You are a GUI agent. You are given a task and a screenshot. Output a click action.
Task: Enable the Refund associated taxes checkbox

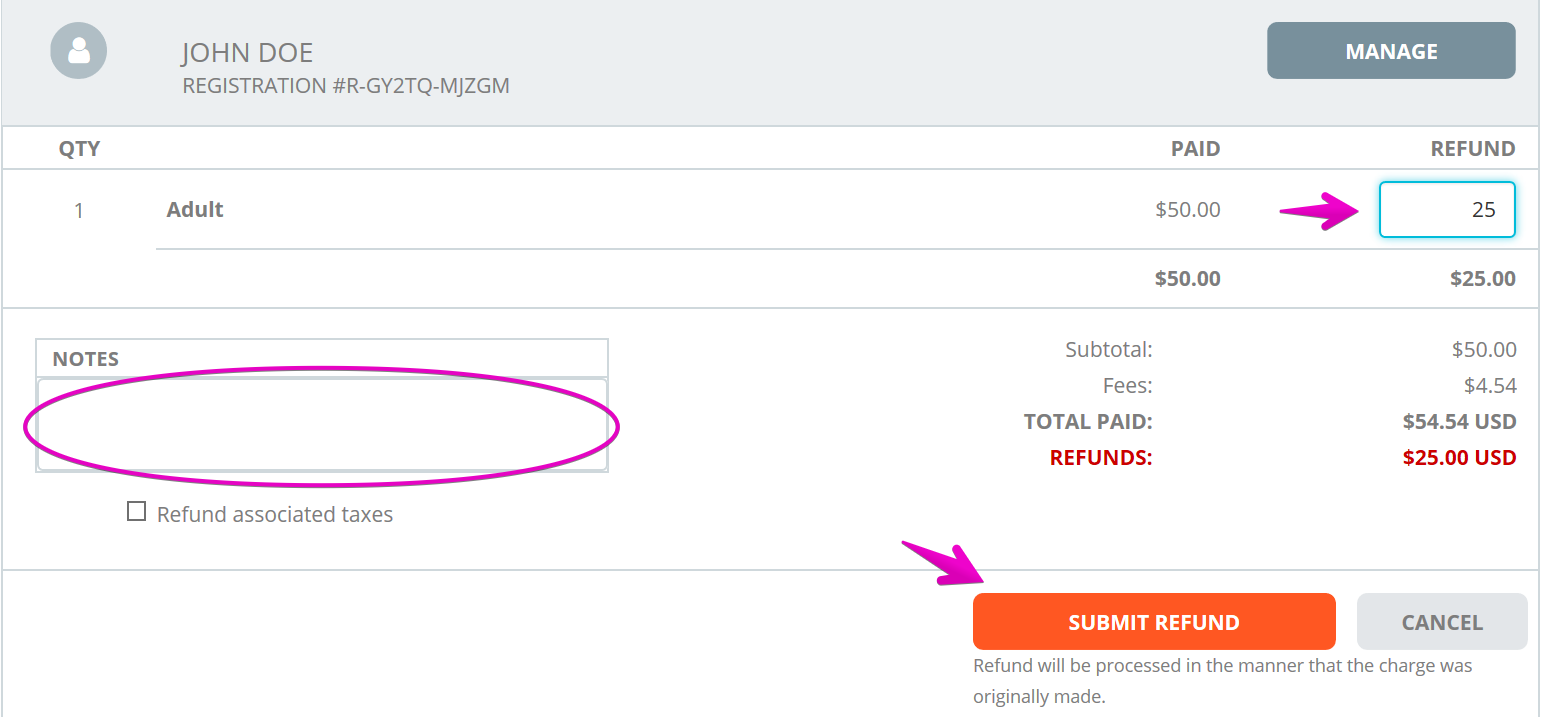[x=136, y=512]
